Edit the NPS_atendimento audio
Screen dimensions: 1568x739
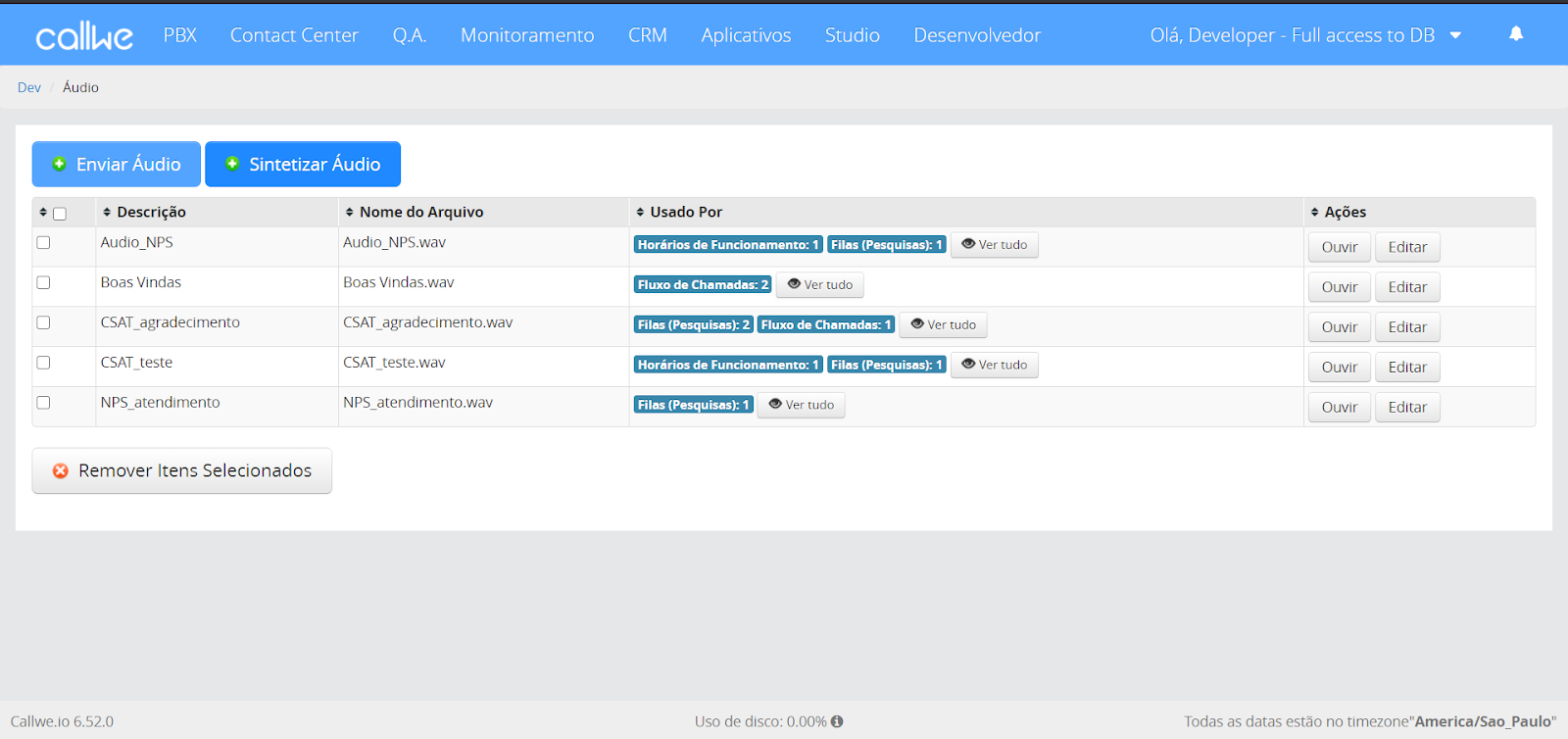1407,407
